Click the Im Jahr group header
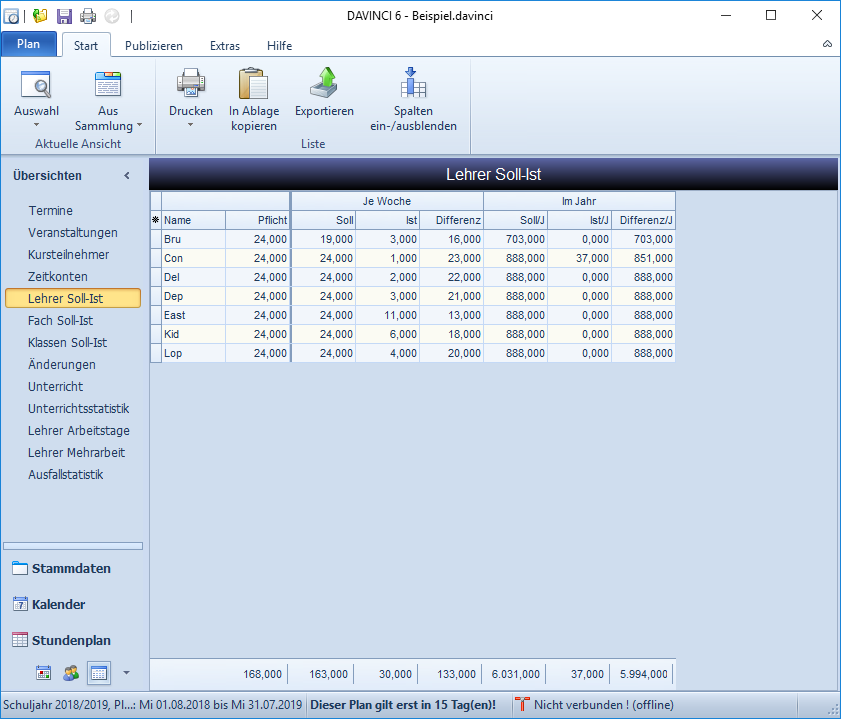 point(579,201)
